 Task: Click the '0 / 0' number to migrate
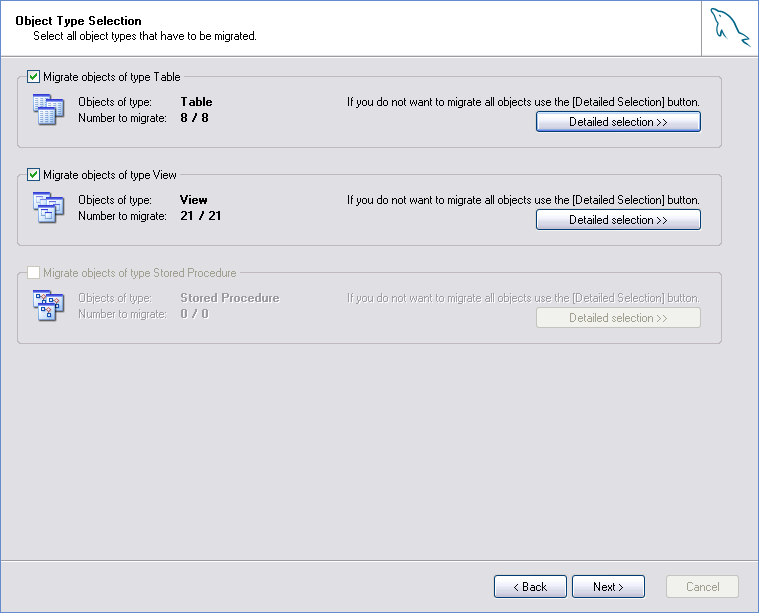coord(195,314)
